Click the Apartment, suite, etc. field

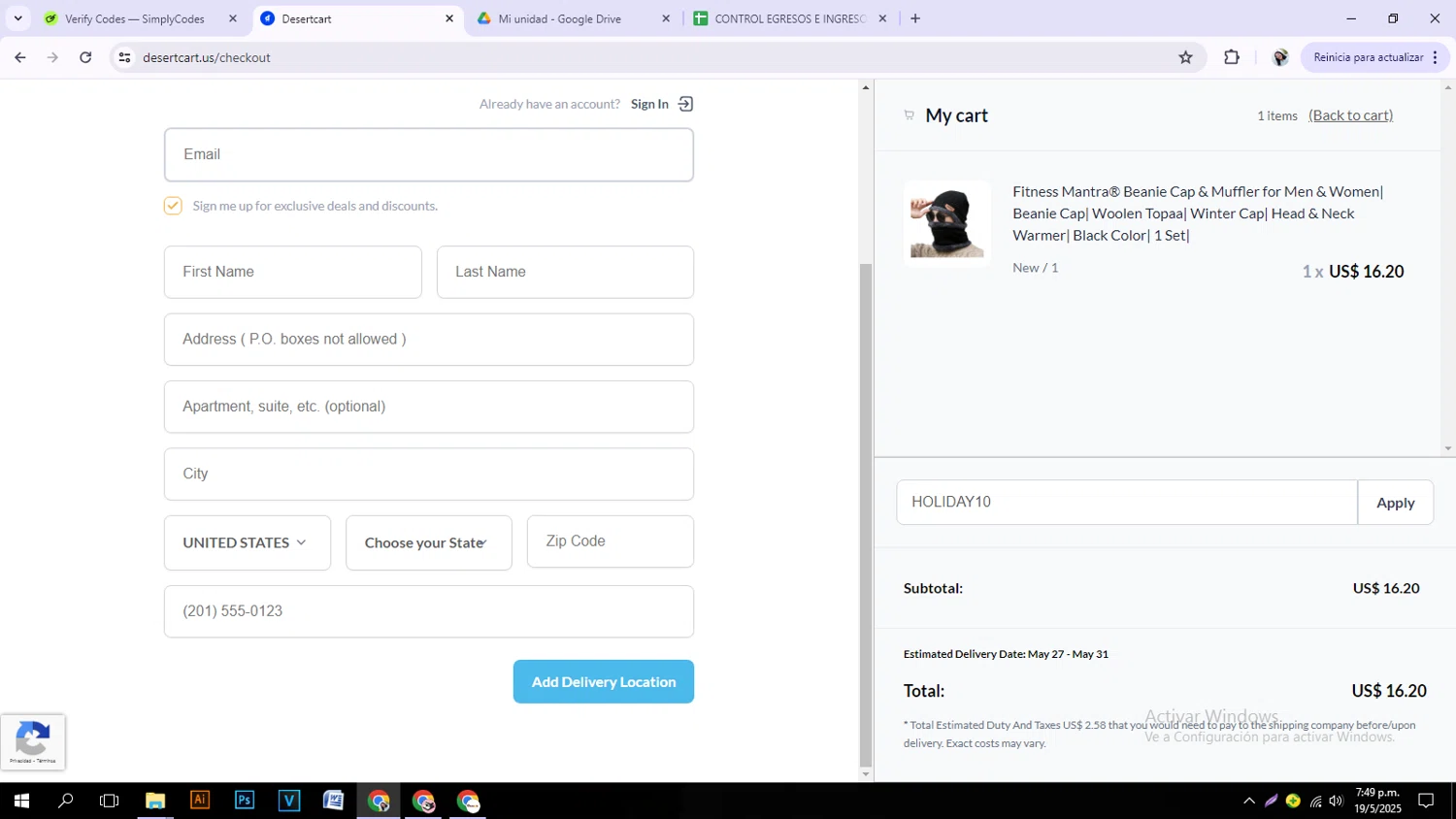click(429, 407)
